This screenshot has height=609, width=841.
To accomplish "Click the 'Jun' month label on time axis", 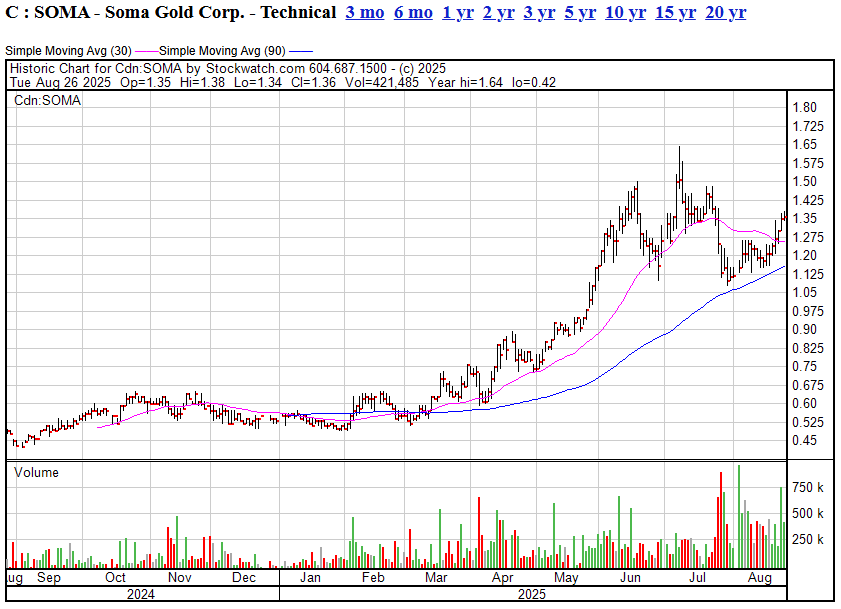I will 630,578.
